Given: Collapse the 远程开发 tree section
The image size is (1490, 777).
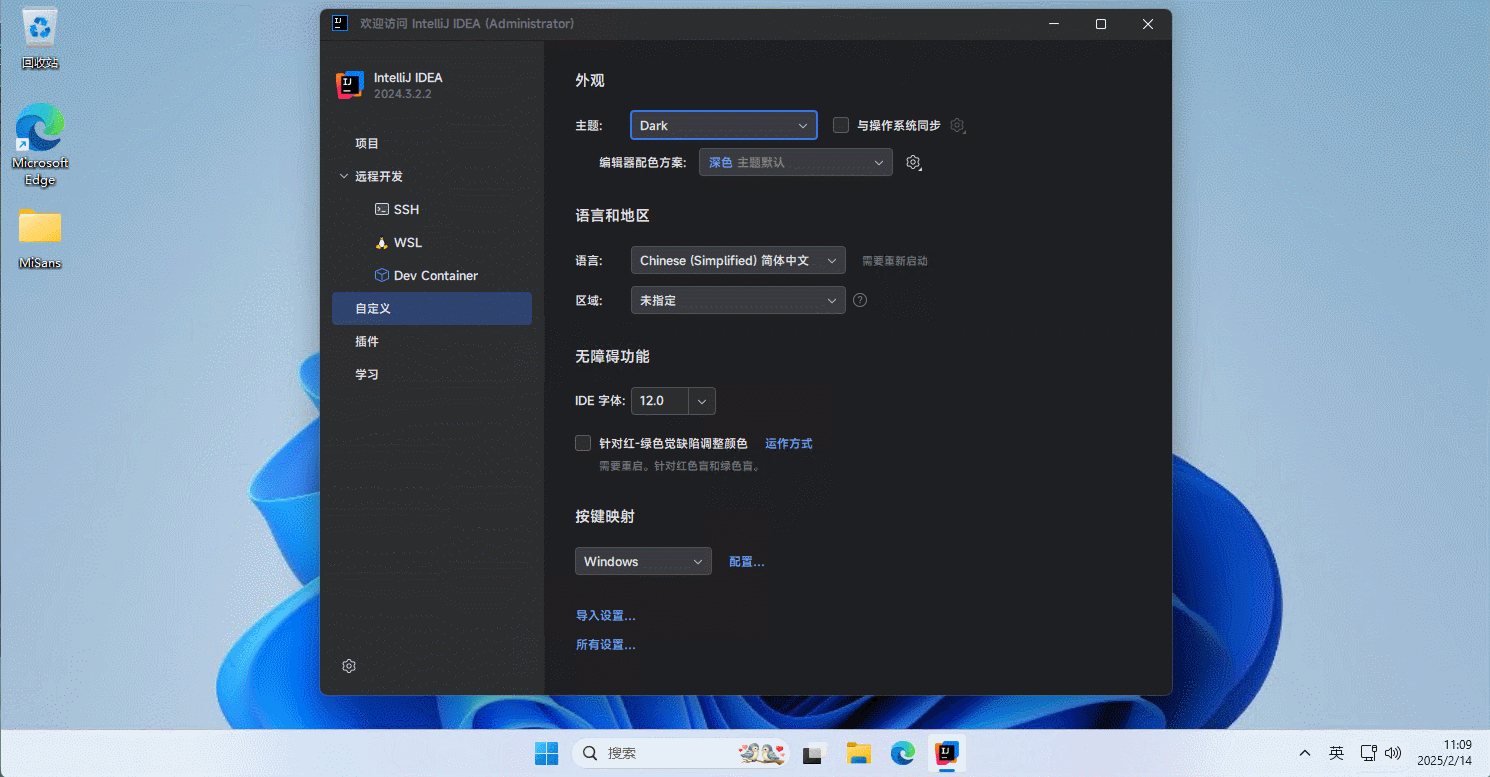Looking at the screenshot, I should (x=344, y=176).
